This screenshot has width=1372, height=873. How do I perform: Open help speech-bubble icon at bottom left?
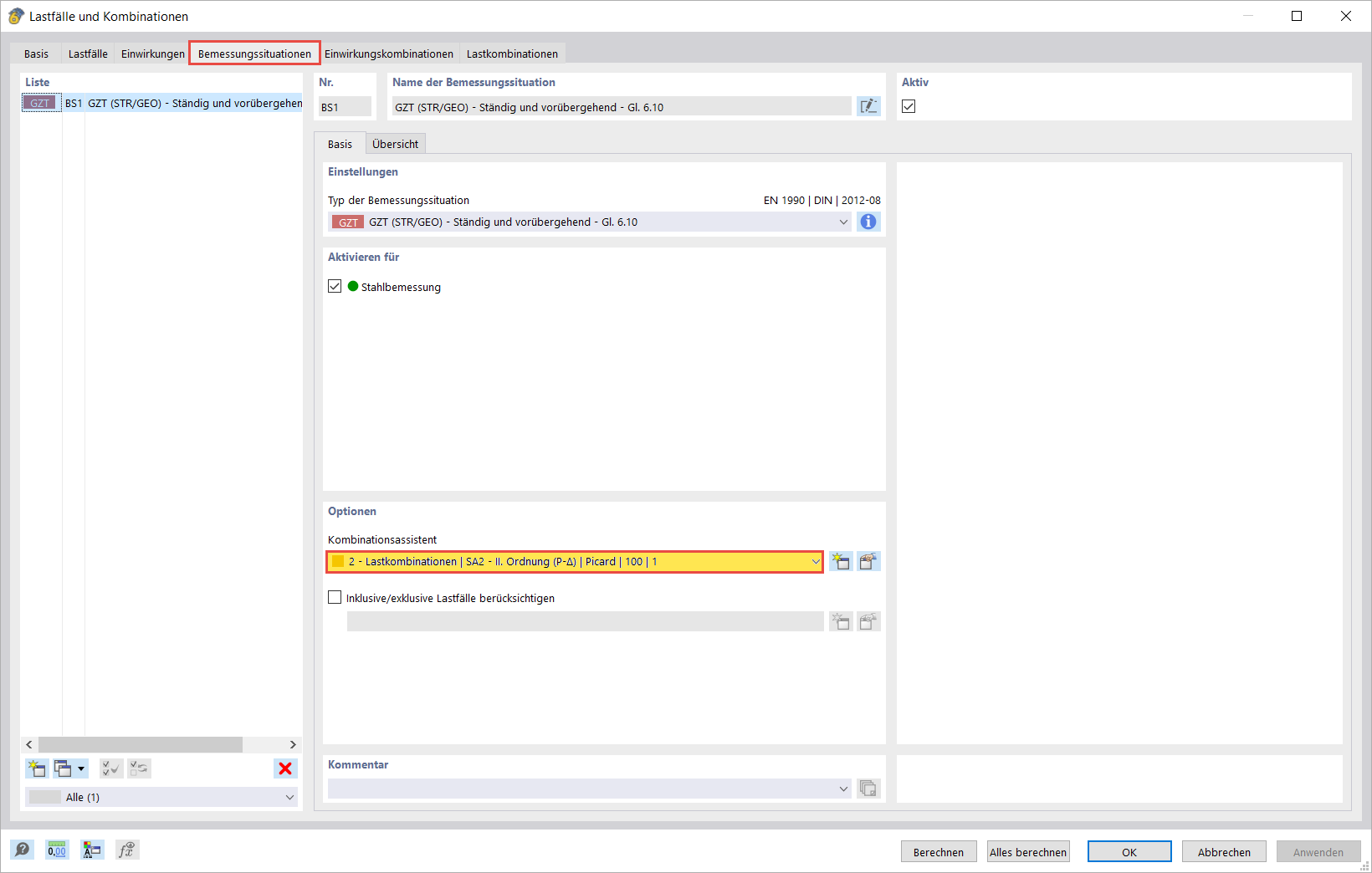23,850
